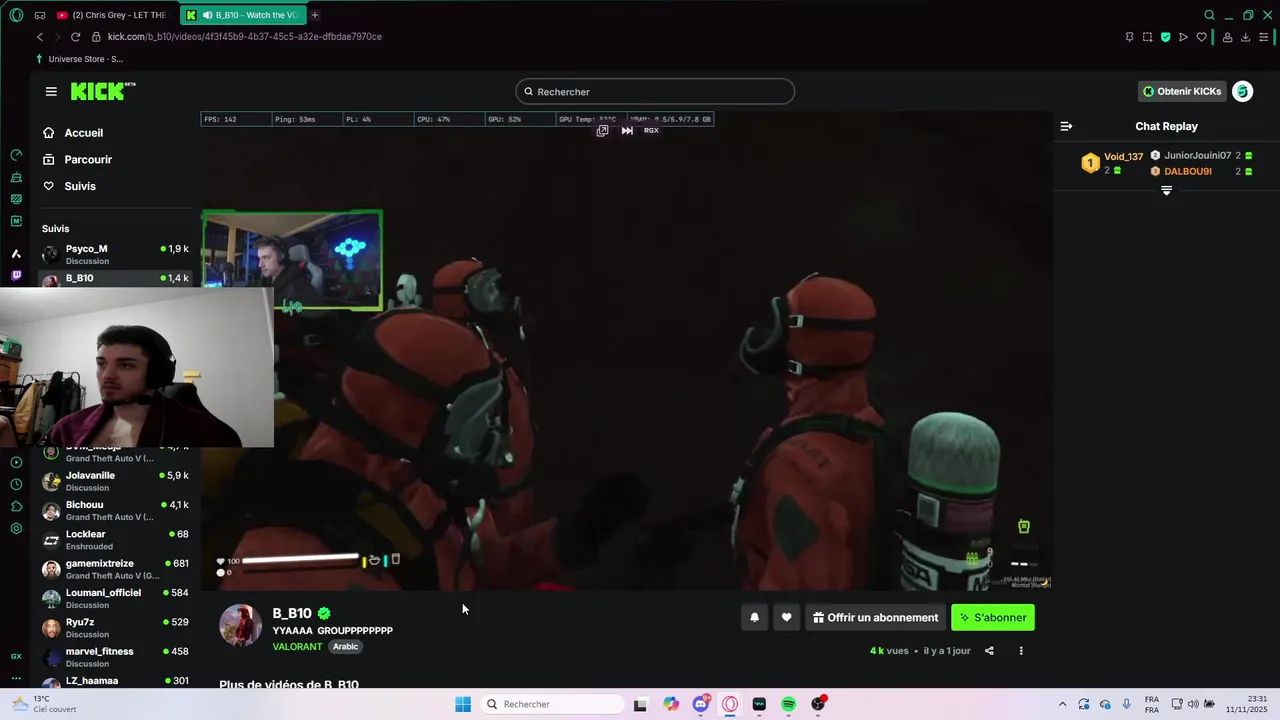Search tabs with the magnifier icon
Screen dimensions: 1280x720
pyautogui.click(x=1209, y=15)
